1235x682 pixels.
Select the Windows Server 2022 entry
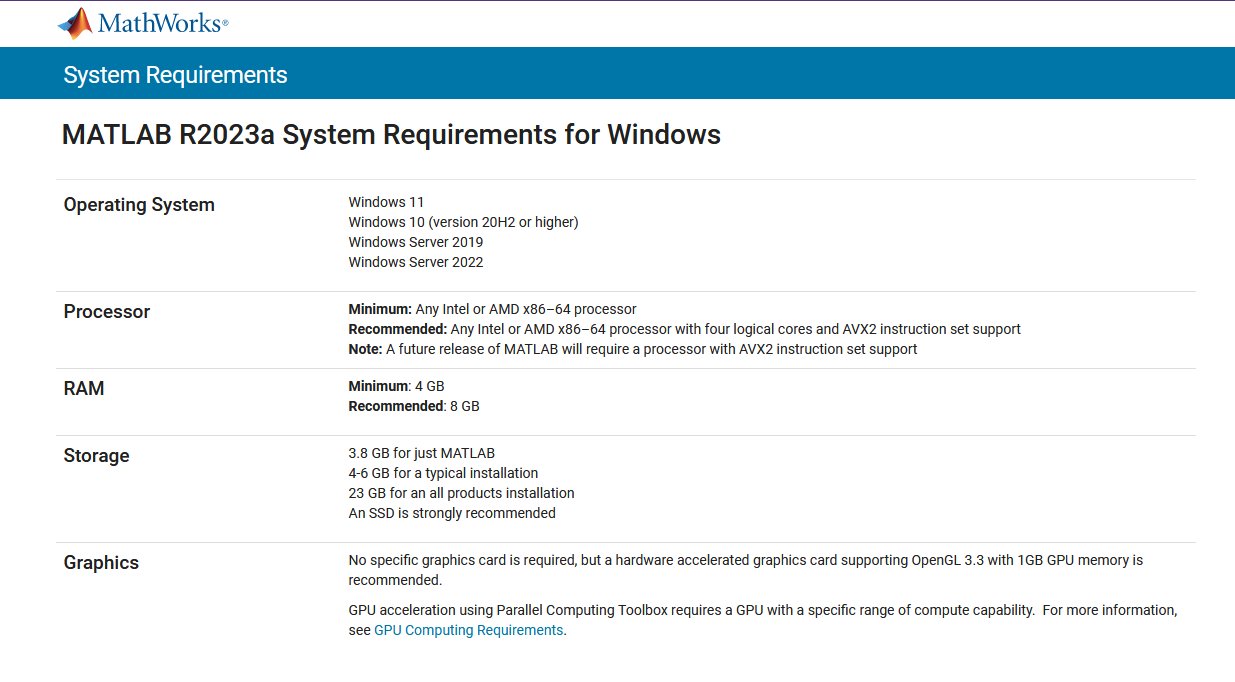(x=415, y=262)
